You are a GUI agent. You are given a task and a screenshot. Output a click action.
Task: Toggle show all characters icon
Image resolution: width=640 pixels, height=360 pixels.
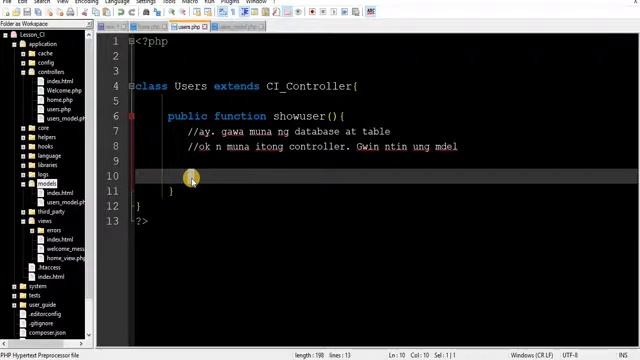pyautogui.click(x=233, y=12)
